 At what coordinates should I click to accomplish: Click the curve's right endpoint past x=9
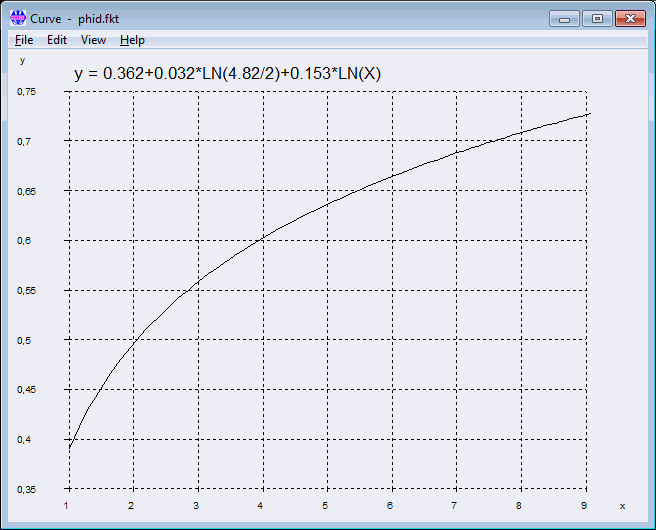click(x=590, y=114)
